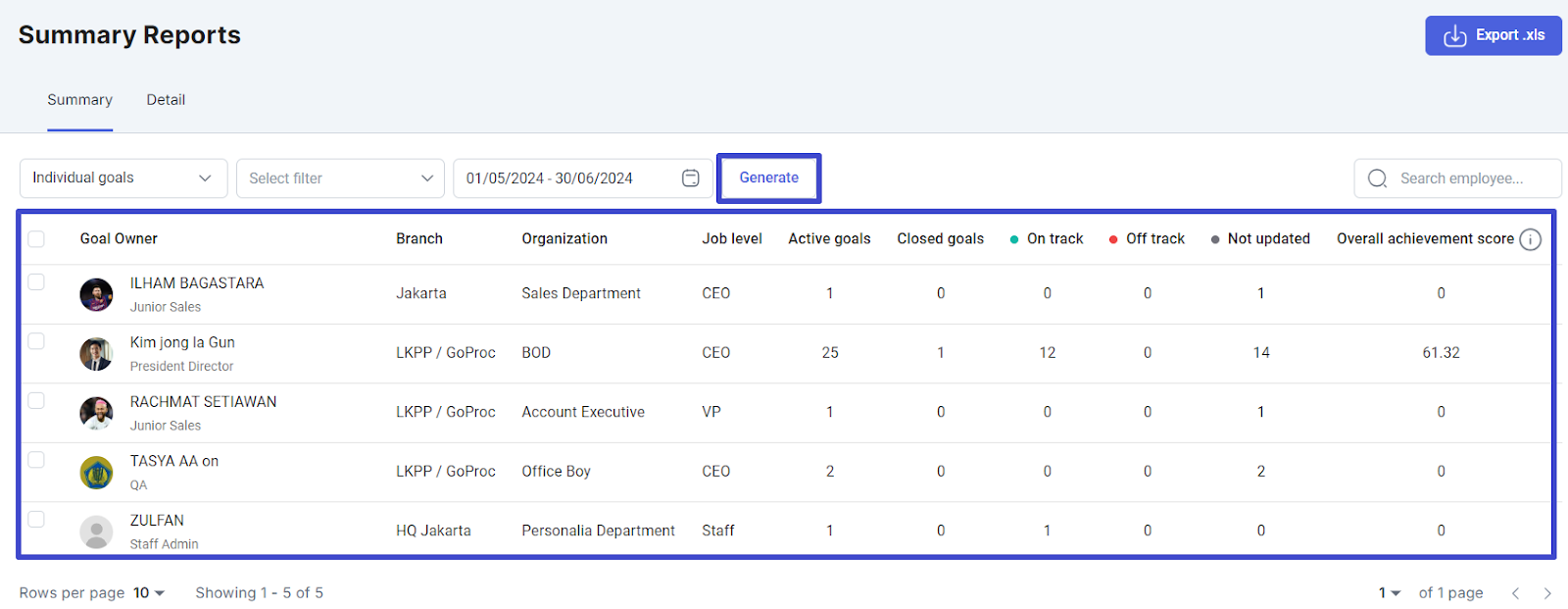
Task: Open the Rows per page dropdown
Action: pos(149,593)
